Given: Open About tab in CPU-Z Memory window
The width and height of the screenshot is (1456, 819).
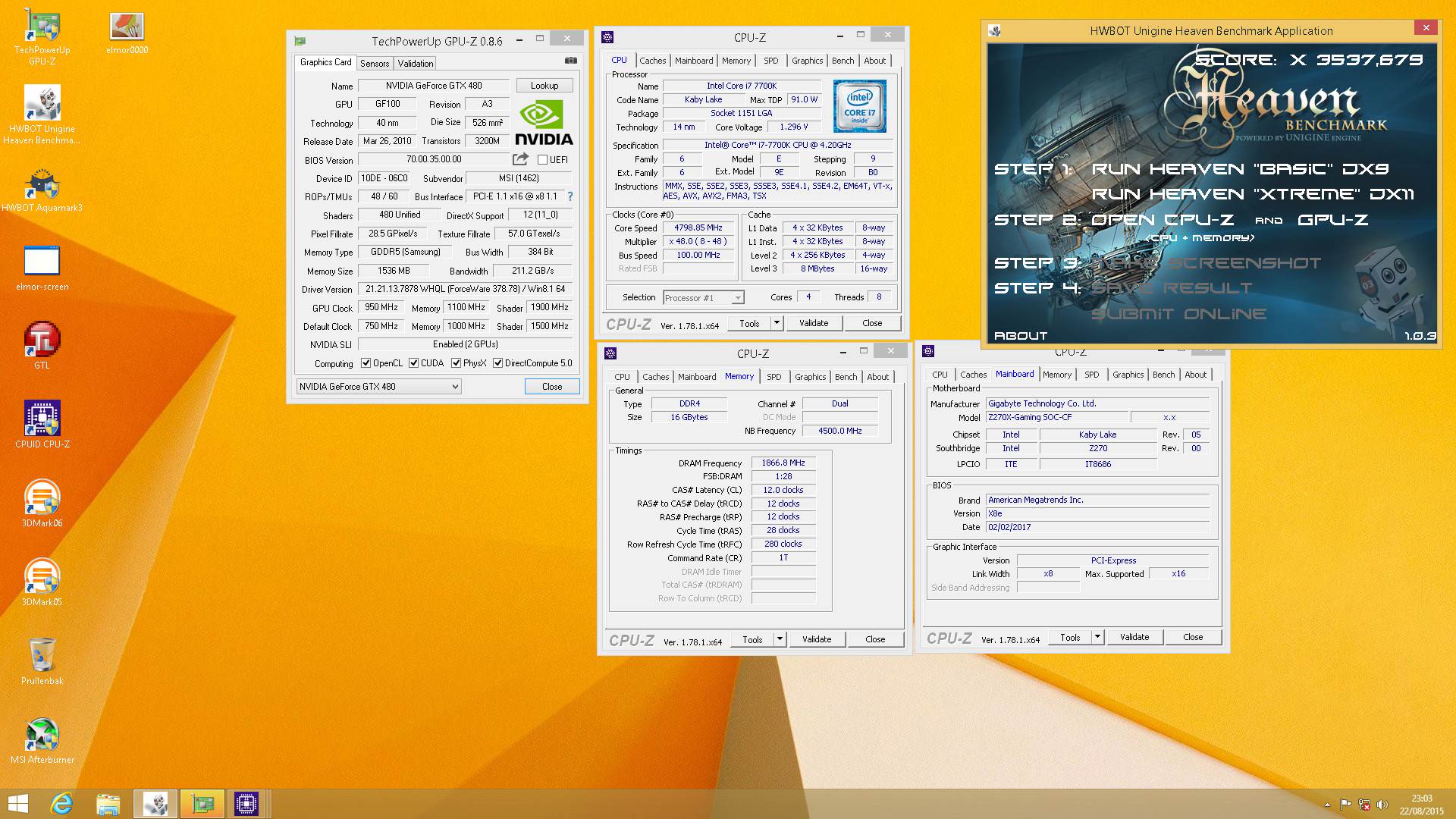Looking at the screenshot, I should coord(877,377).
